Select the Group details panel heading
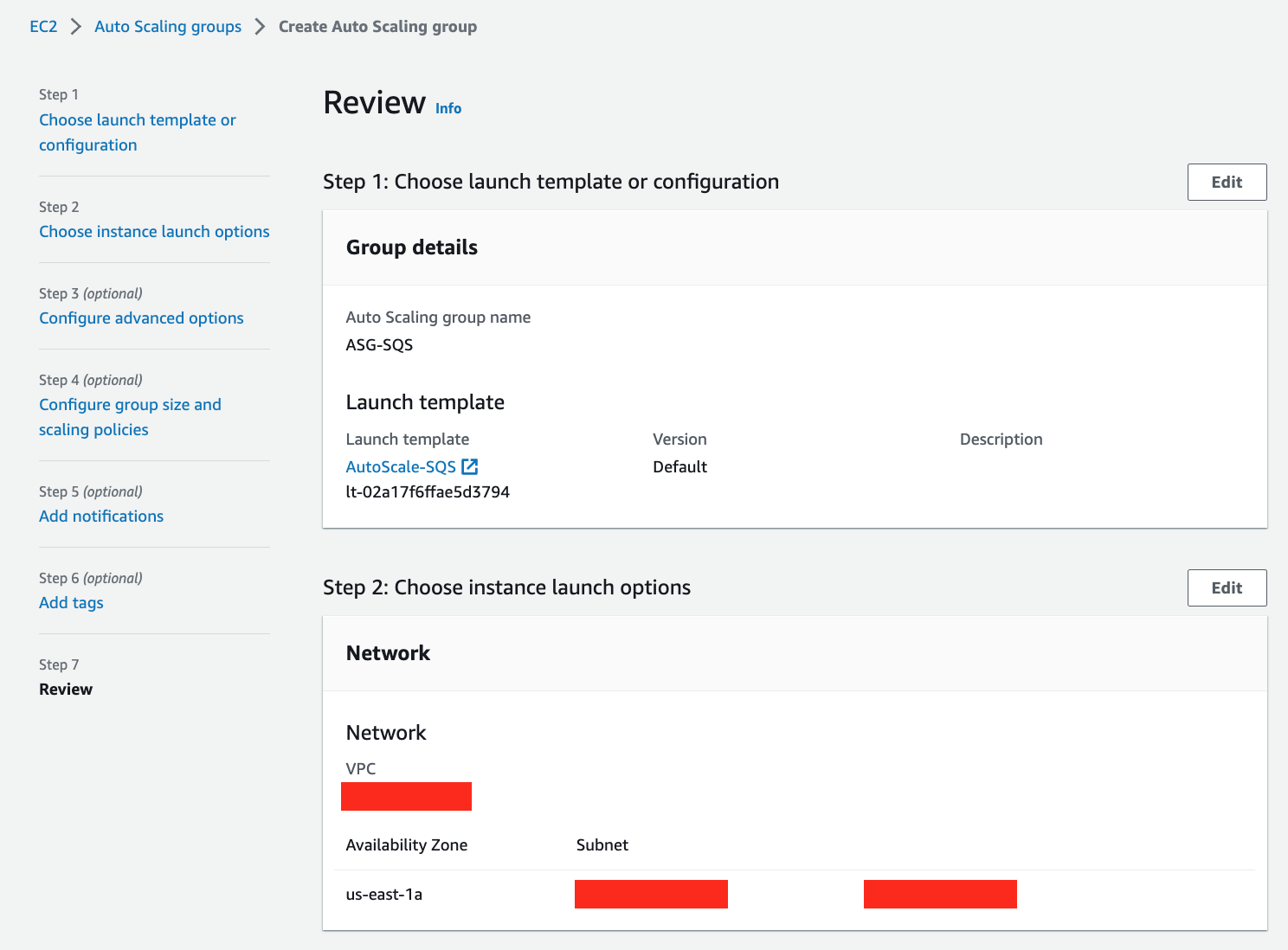The width and height of the screenshot is (1288, 950). pyautogui.click(x=411, y=247)
